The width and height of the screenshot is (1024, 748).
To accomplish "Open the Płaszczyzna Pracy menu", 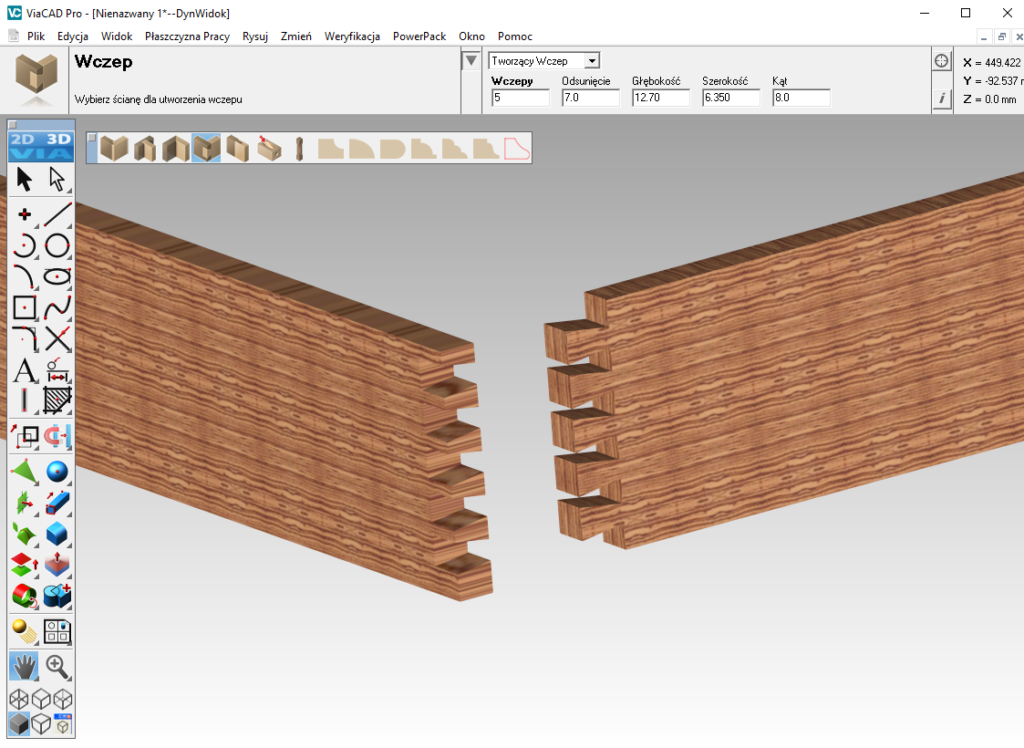I will click(x=187, y=36).
